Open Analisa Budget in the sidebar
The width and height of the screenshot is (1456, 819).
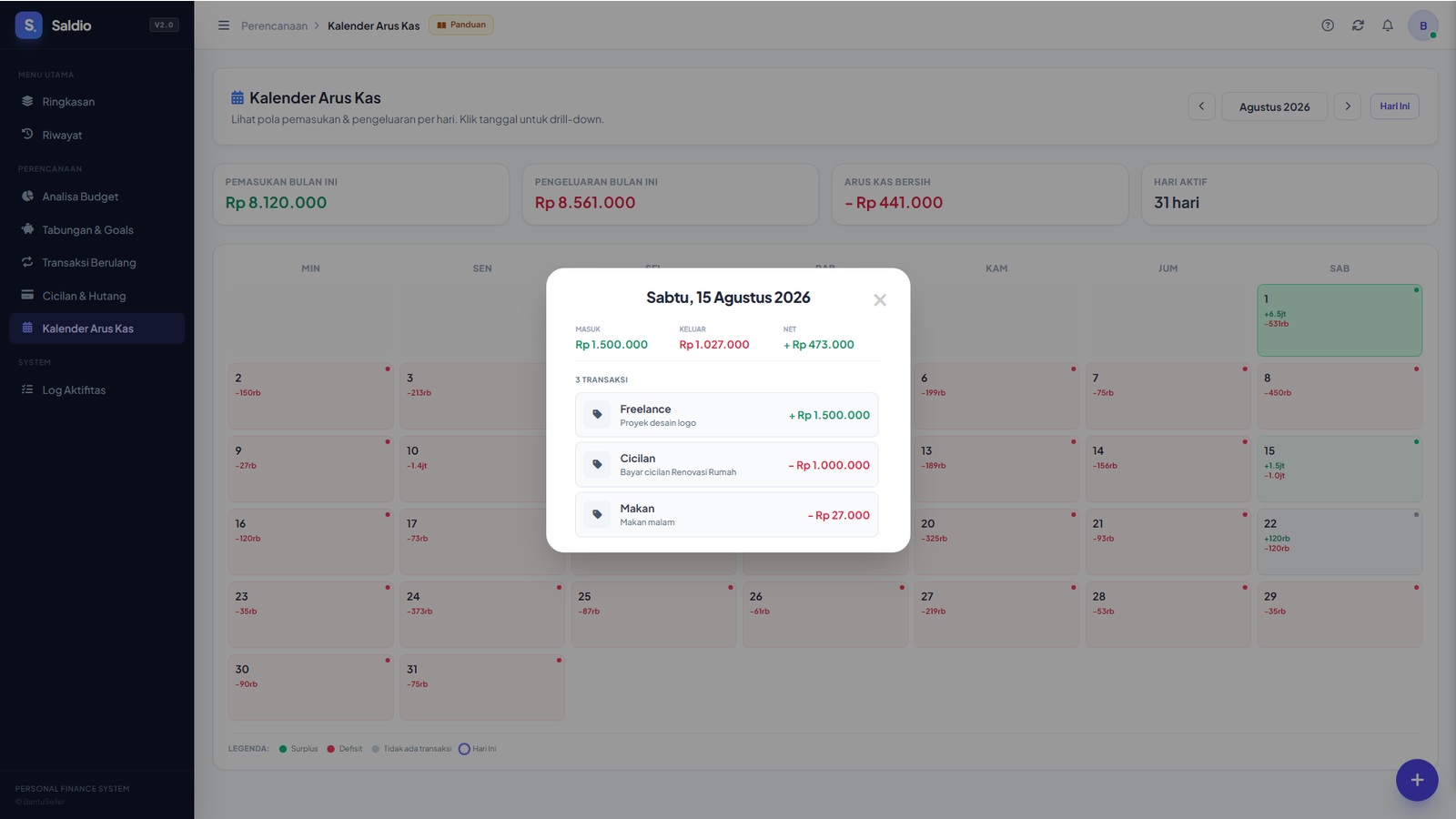pos(97,197)
